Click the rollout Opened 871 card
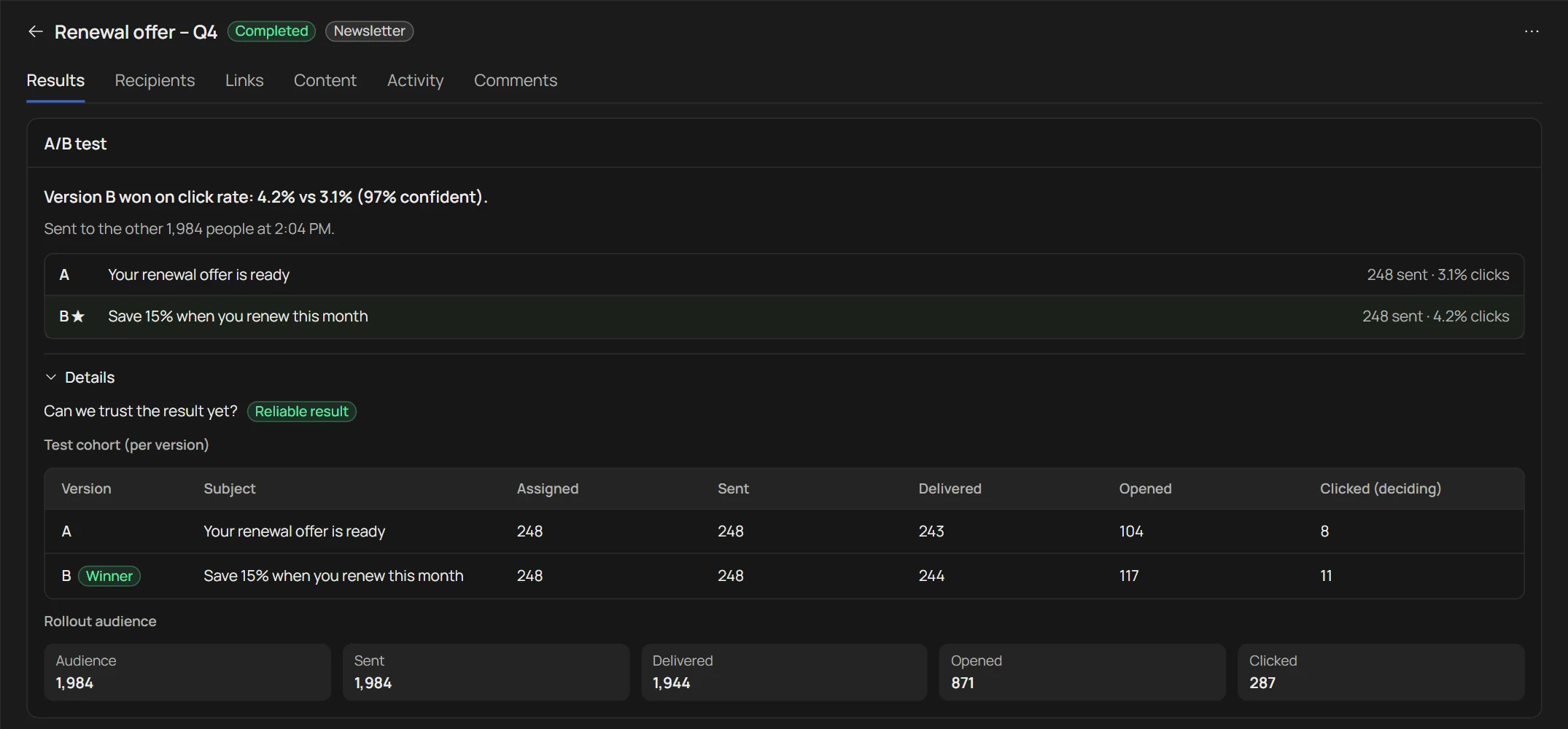This screenshot has width=1568, height=729. pyautogui.click(x=1082, y=672)
